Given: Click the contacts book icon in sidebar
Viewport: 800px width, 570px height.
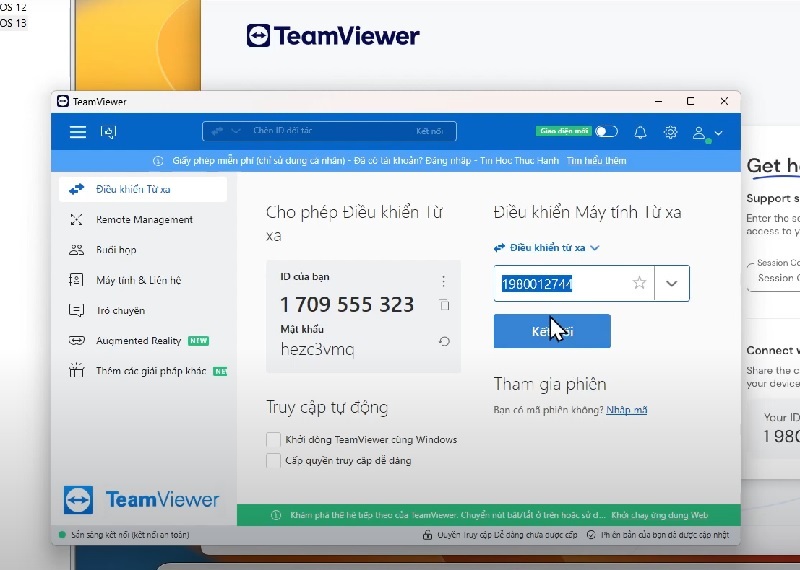Looking at the screenshot, I should tap(76, 280).
